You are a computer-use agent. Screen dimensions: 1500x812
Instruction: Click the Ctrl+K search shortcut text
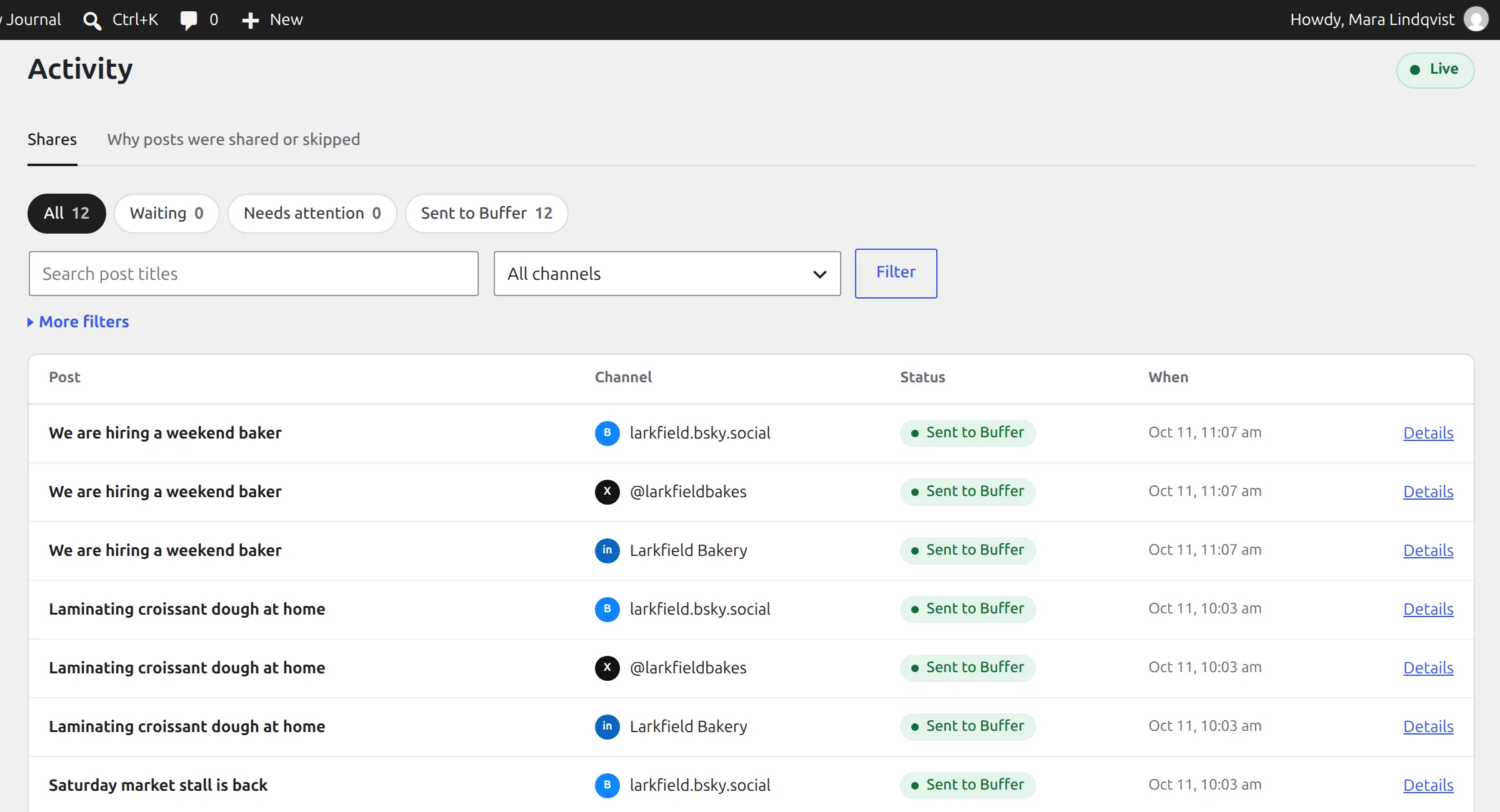tap(135, 20)
